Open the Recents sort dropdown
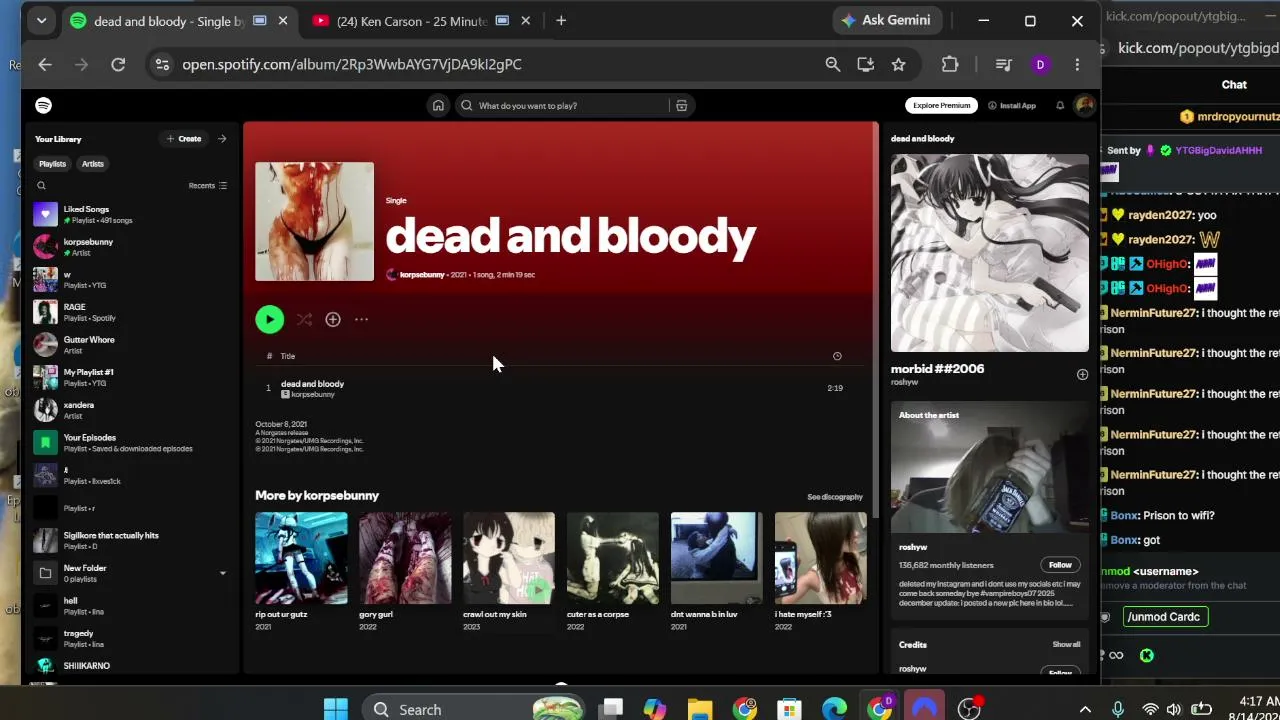Viewport: 1280px width, 720px height. pyautogui.click(x=208, y=185)
